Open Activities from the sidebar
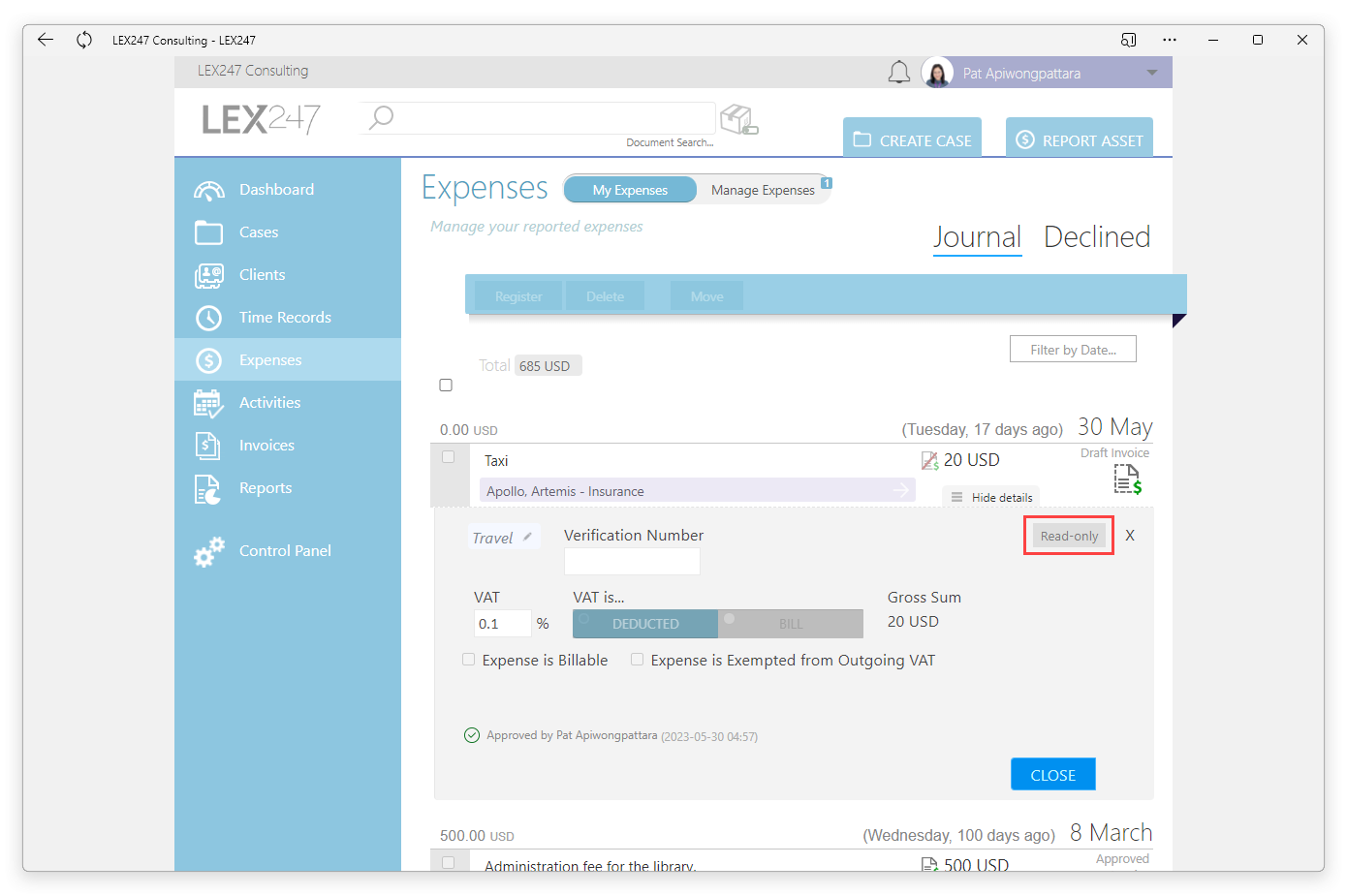 [x=288, y=403]
